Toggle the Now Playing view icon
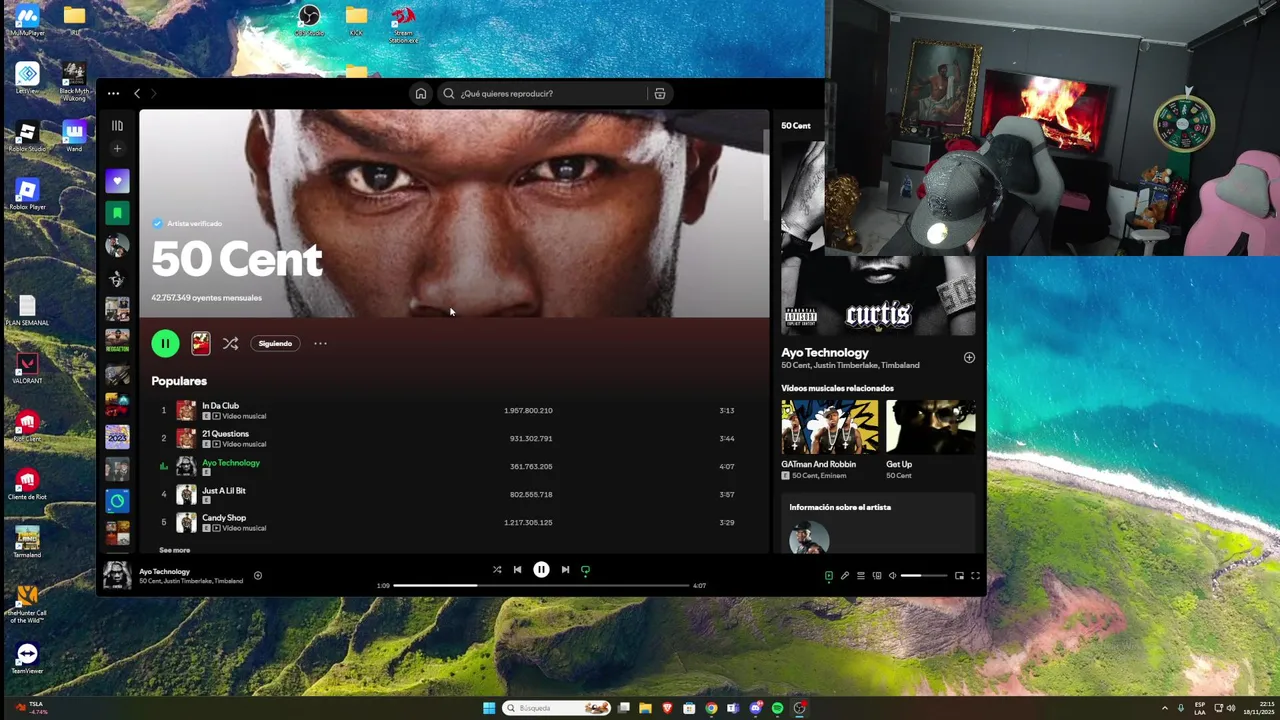The width and height of the screenshot is (1280, 720). (828, 575)
